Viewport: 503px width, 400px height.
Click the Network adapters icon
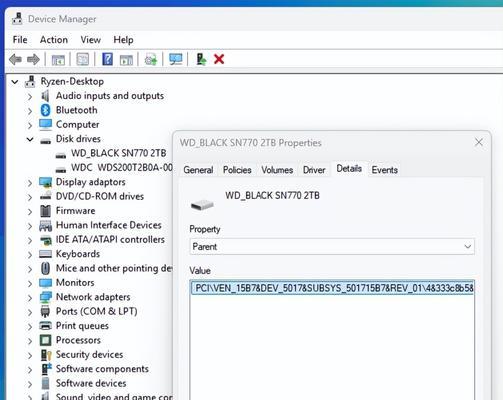[45, 297]
